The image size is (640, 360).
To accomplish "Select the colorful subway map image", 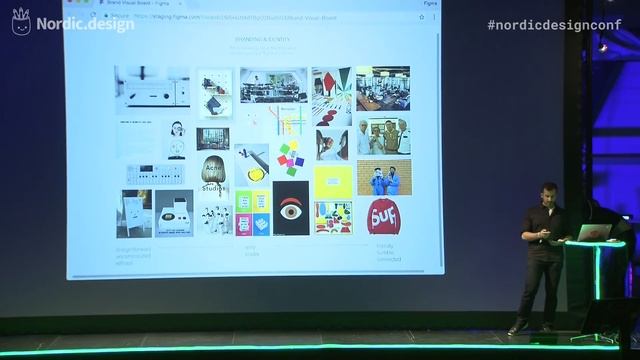I will pos(289,120).
